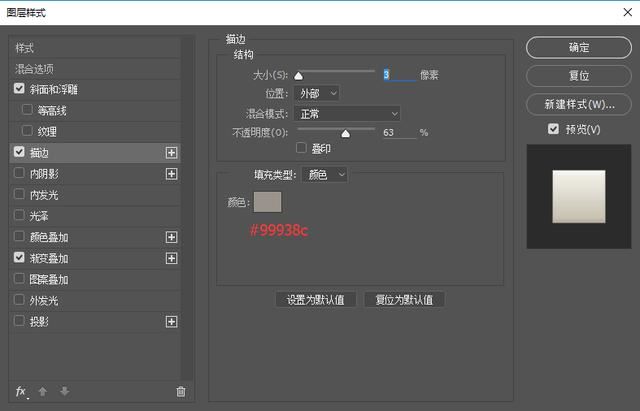This screenshot has height=411, width=640.
Task: Uncheck the 渐变叠加 checkbox
Action: tap(19, 257)
